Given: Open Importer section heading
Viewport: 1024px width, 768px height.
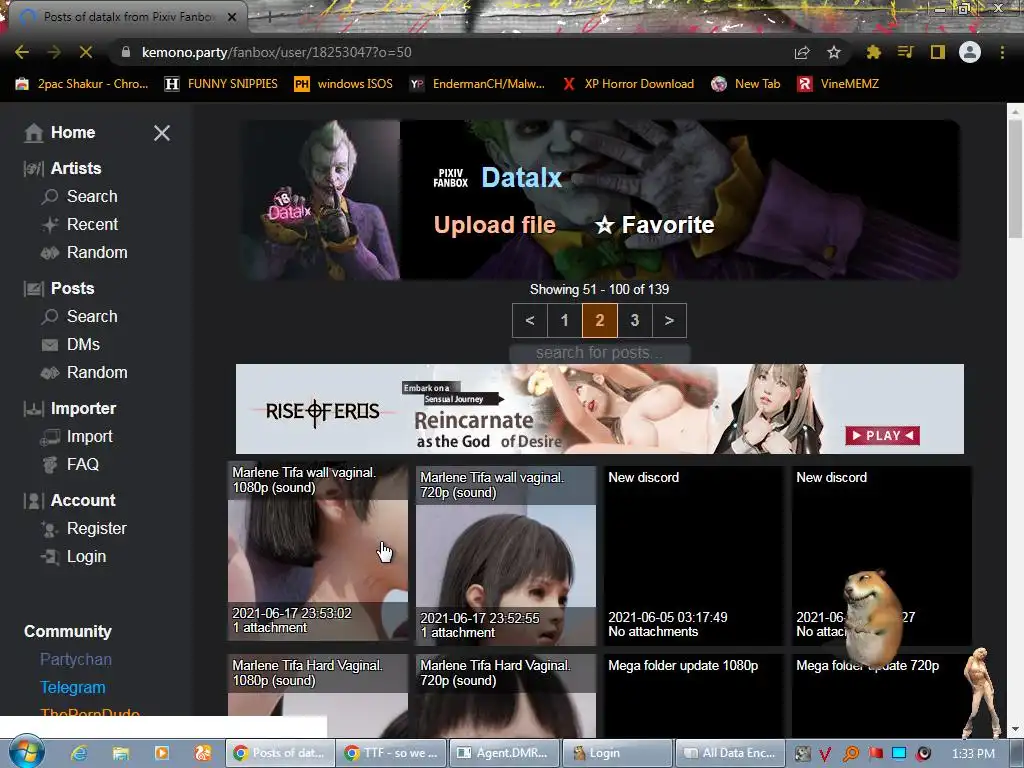Looking at the screenshot, I should [70, 409].
